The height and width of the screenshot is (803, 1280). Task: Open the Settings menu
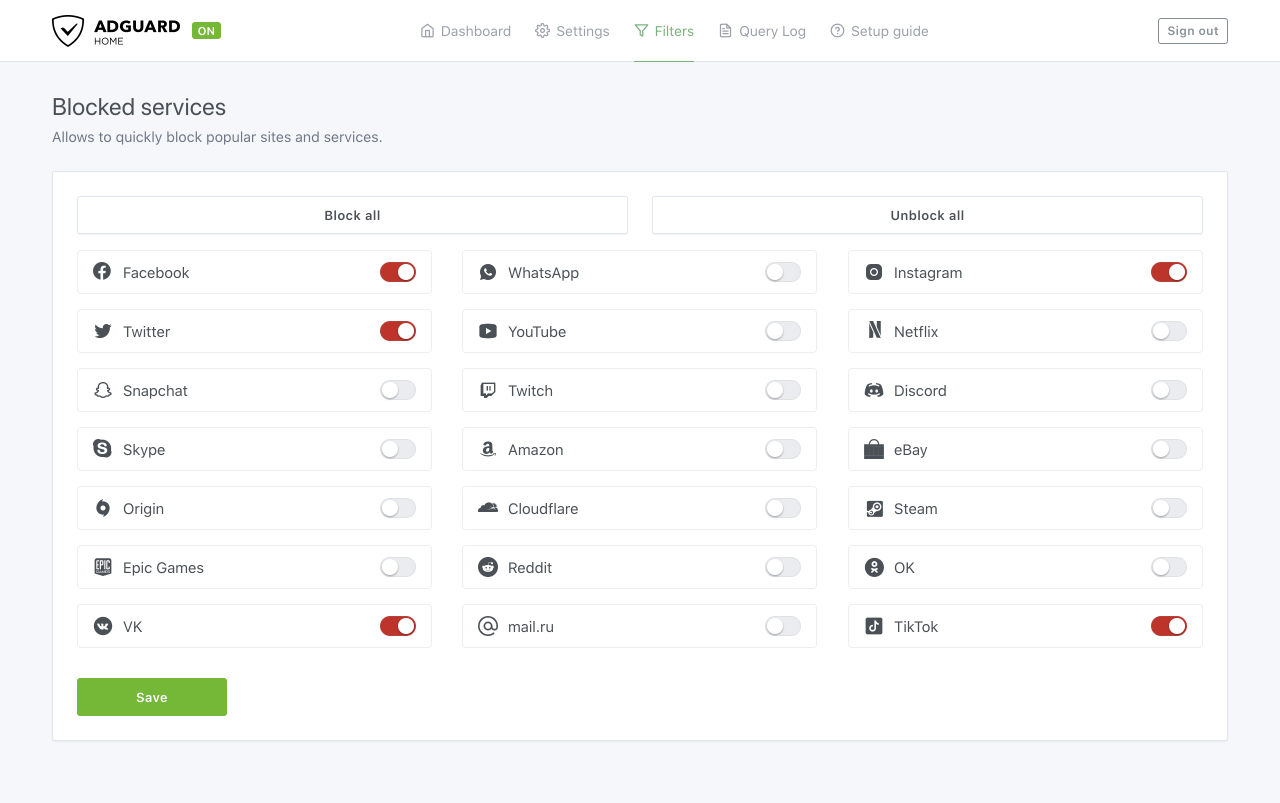[572, 31]
